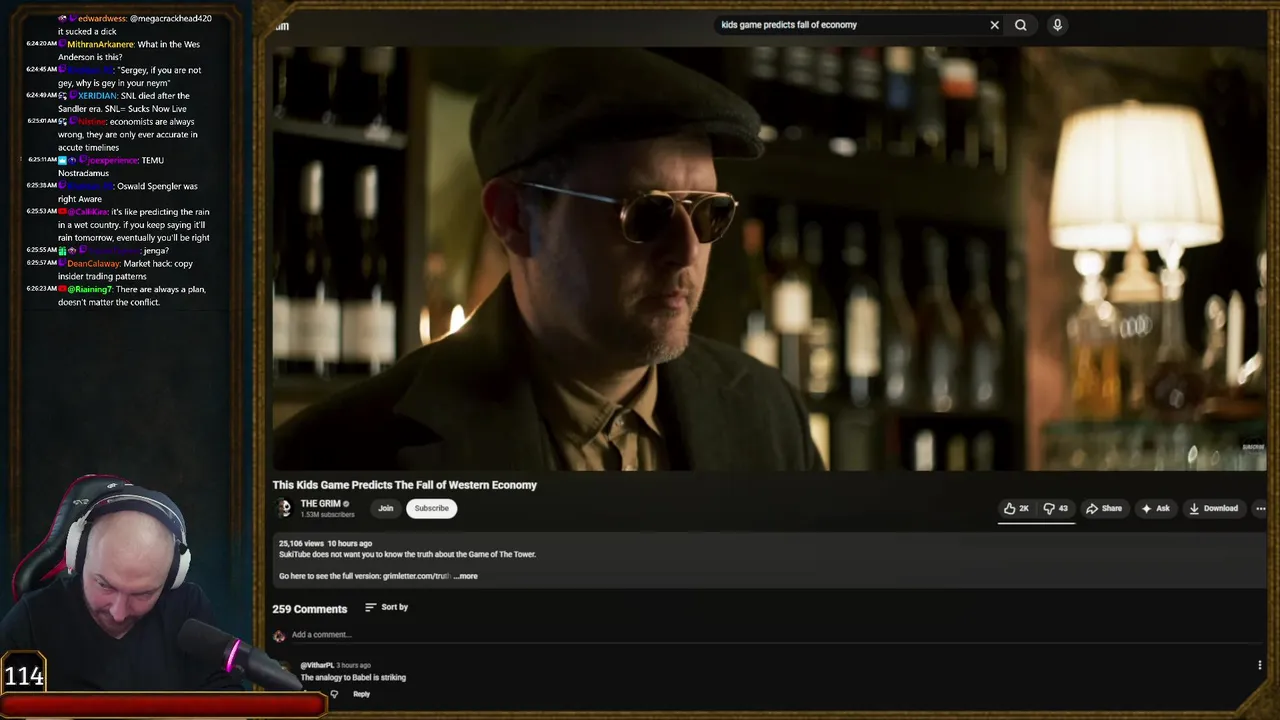
Task: Open the @VitharPL comment's three-dot menu
Action: point(1259,665)
